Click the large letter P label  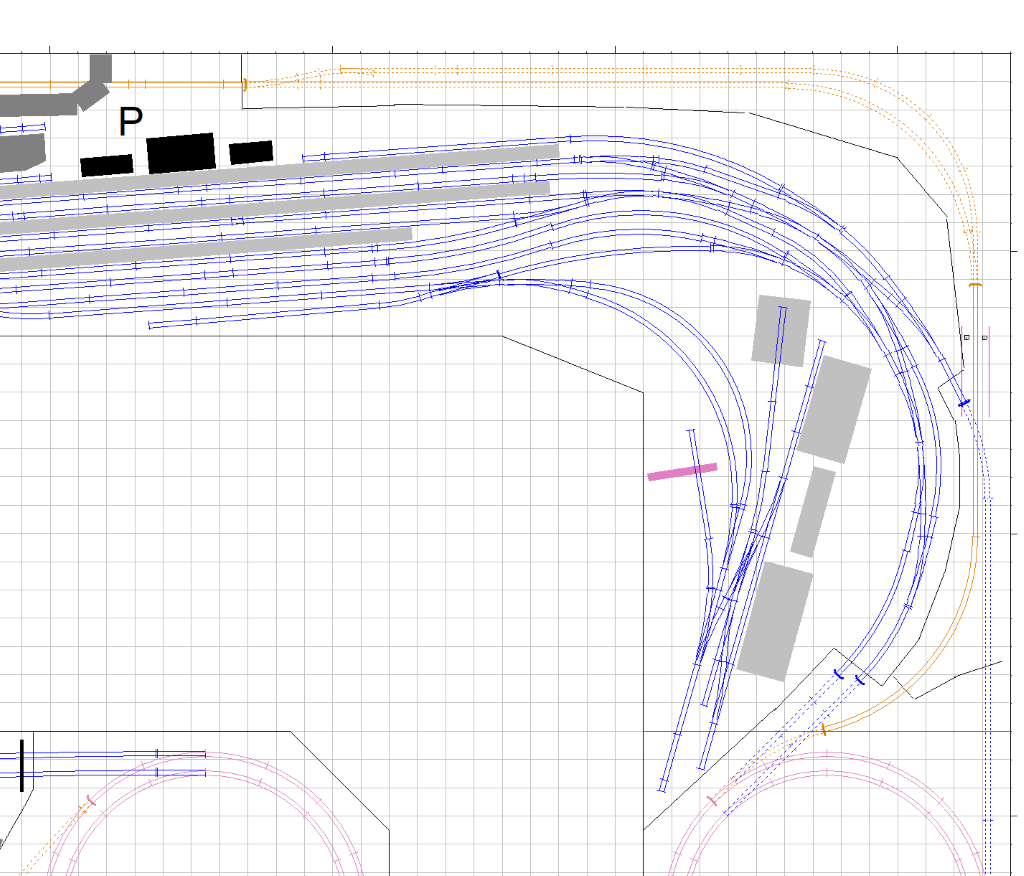tap(129, 122)
